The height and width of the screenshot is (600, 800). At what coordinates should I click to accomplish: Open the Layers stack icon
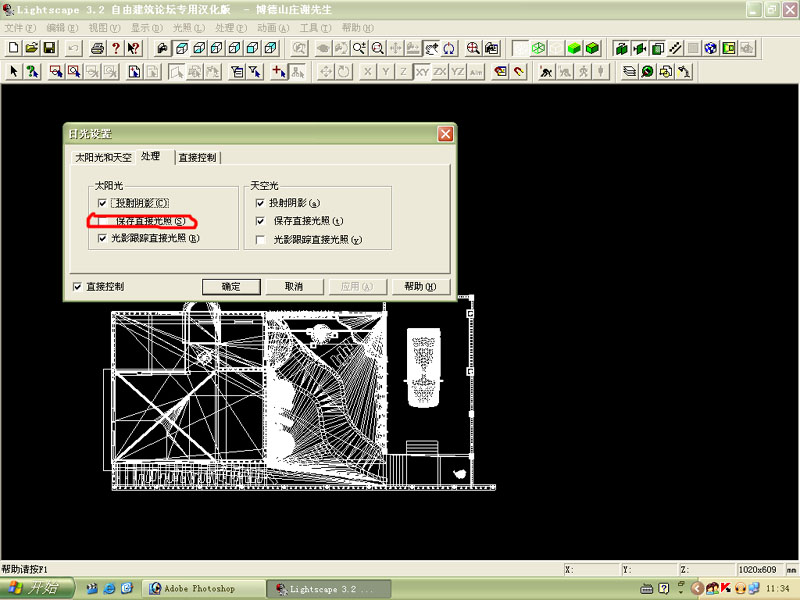tap(630, 71)
